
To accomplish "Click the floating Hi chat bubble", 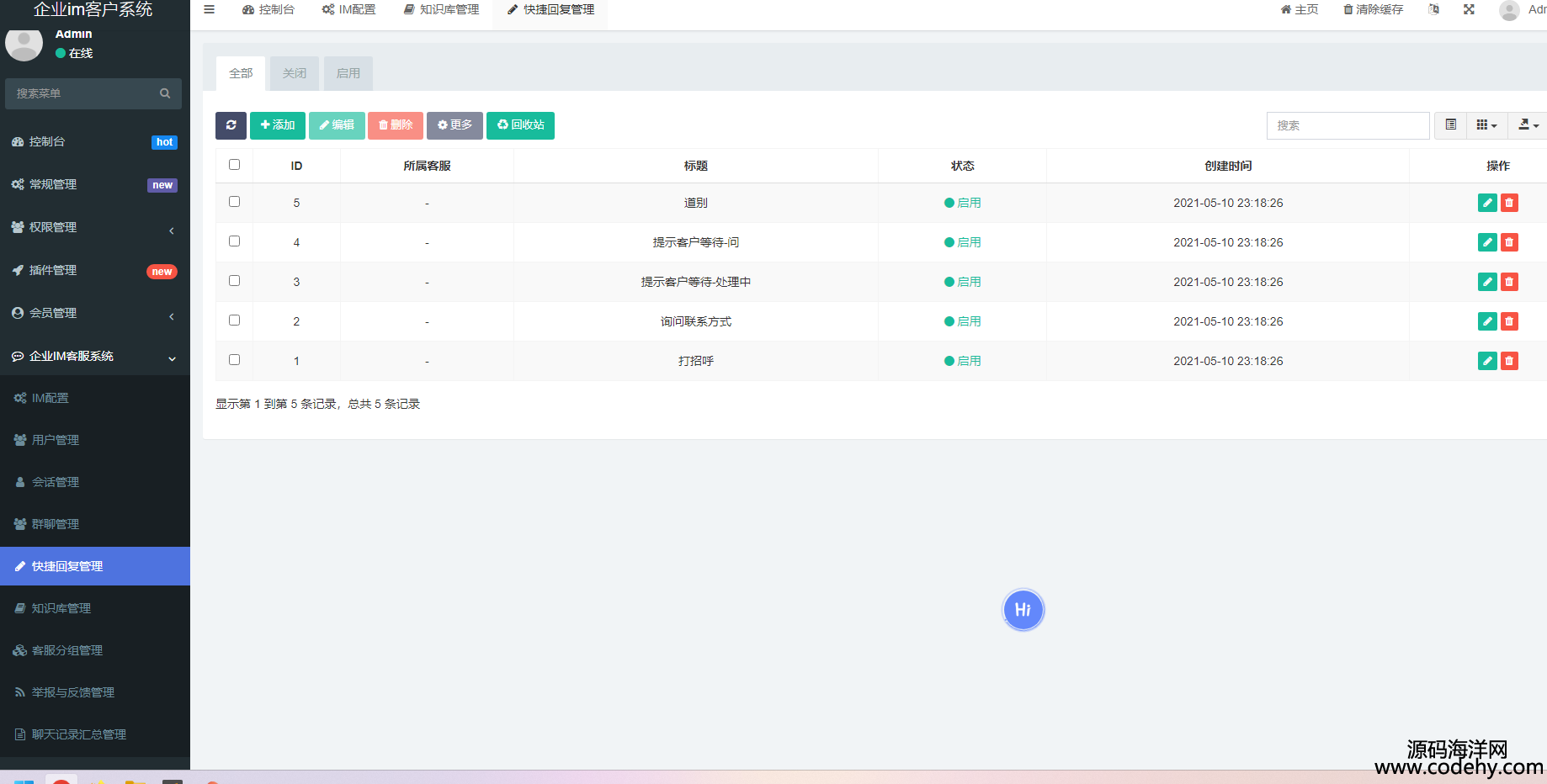I will [1023, 610].
